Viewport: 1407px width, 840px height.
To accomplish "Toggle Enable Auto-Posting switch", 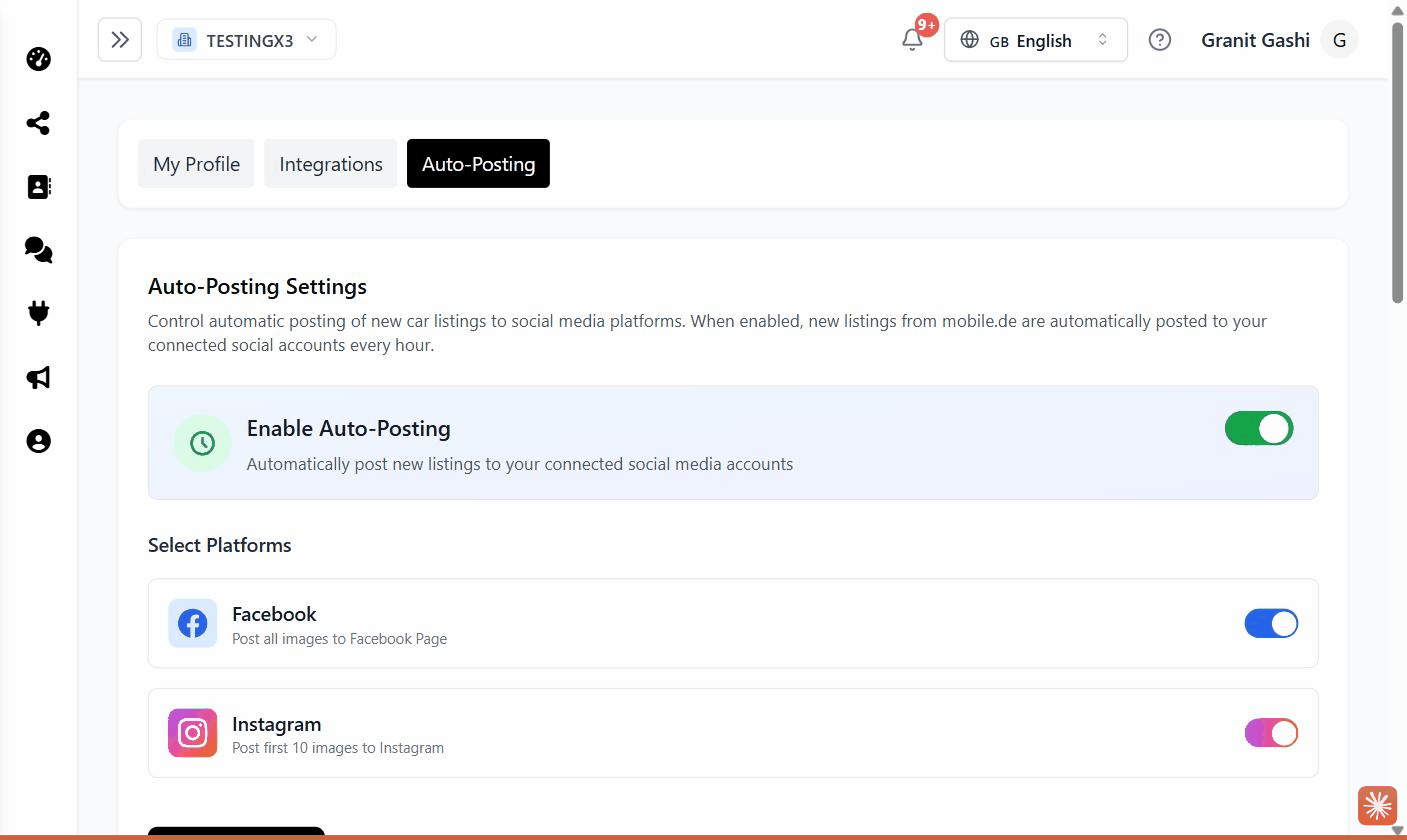I will [1259, 428].
